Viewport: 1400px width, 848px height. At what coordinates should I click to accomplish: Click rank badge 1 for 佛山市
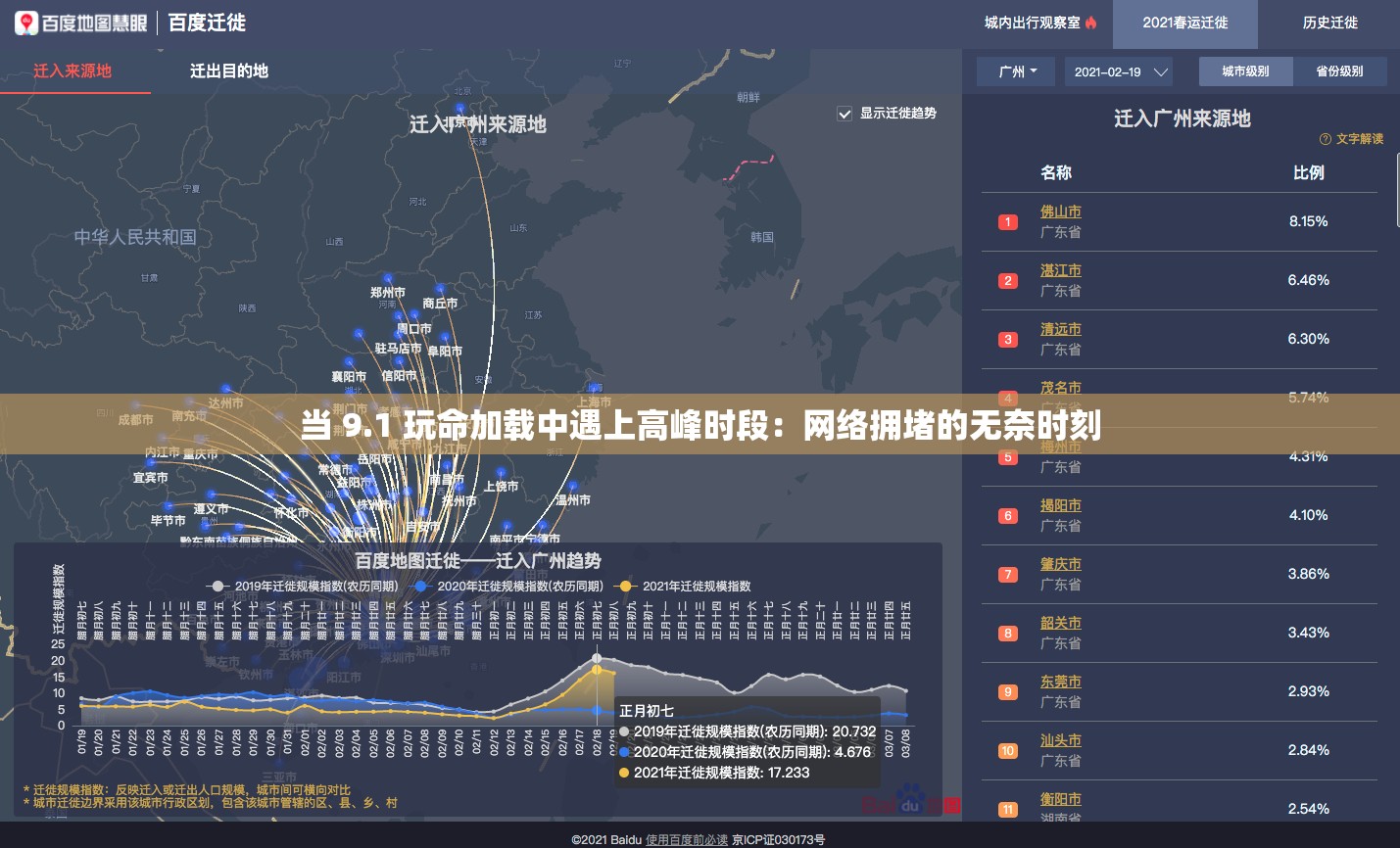(1008, 222)
